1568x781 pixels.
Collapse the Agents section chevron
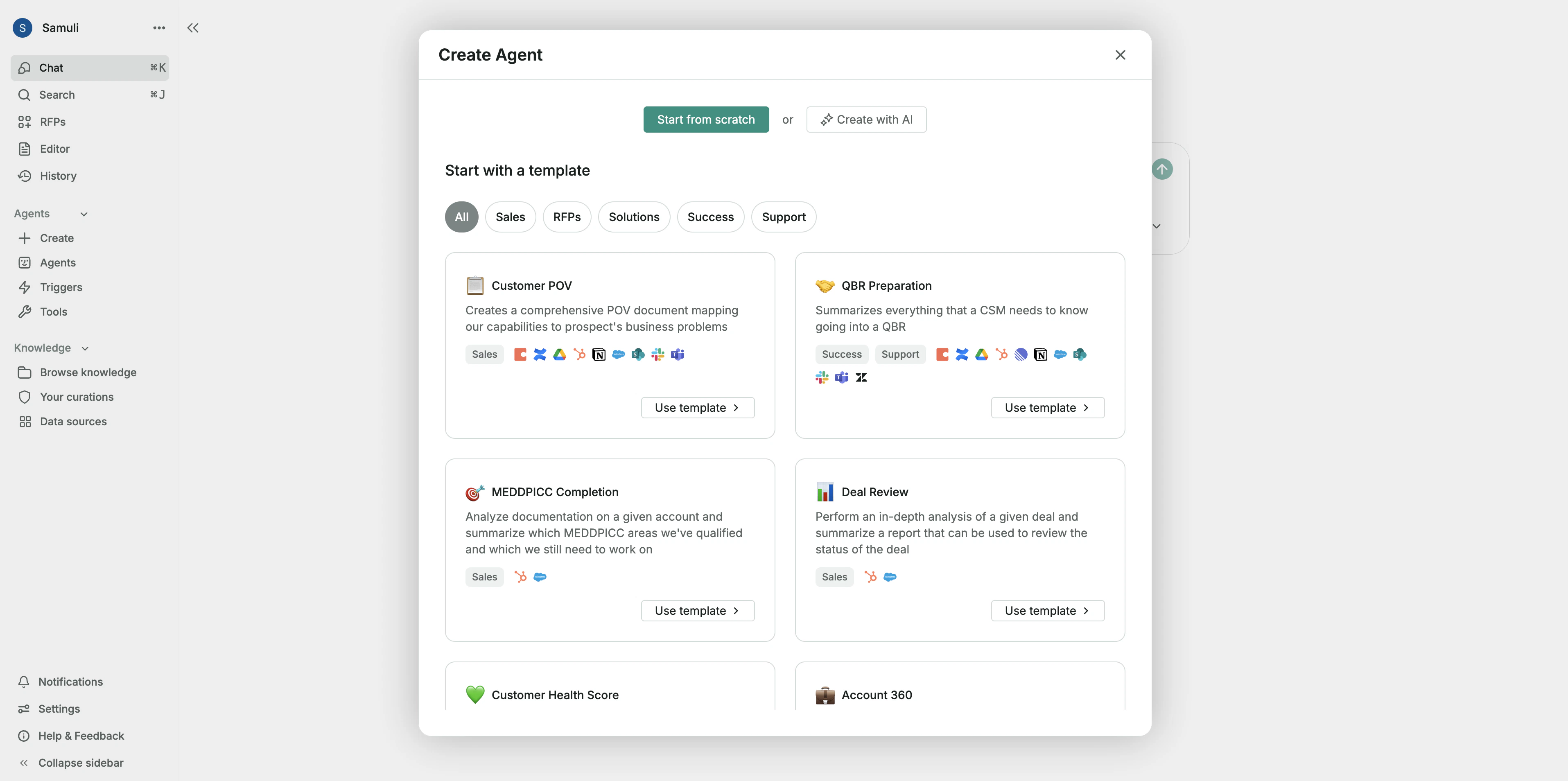click(x=84, y=214)
